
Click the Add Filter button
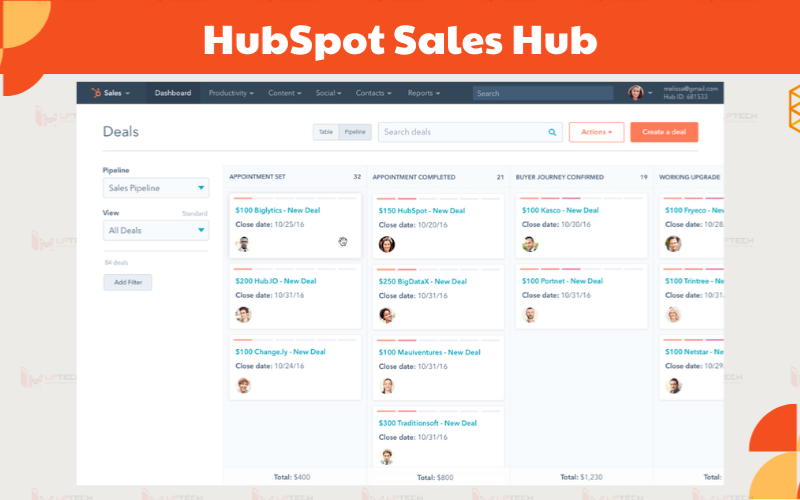coord(128,282)
